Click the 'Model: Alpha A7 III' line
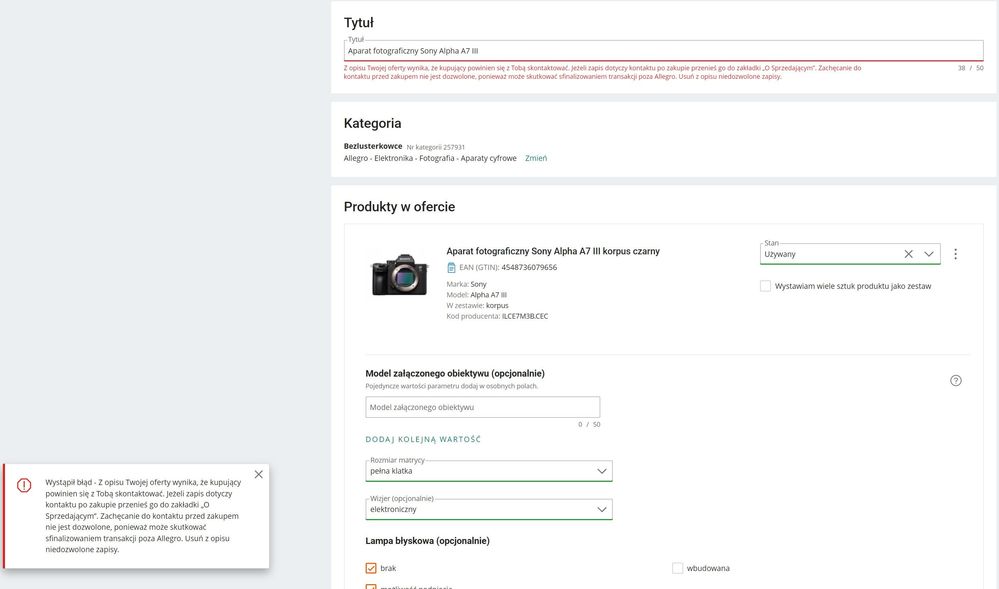999x589 pixels. point(477,295)
